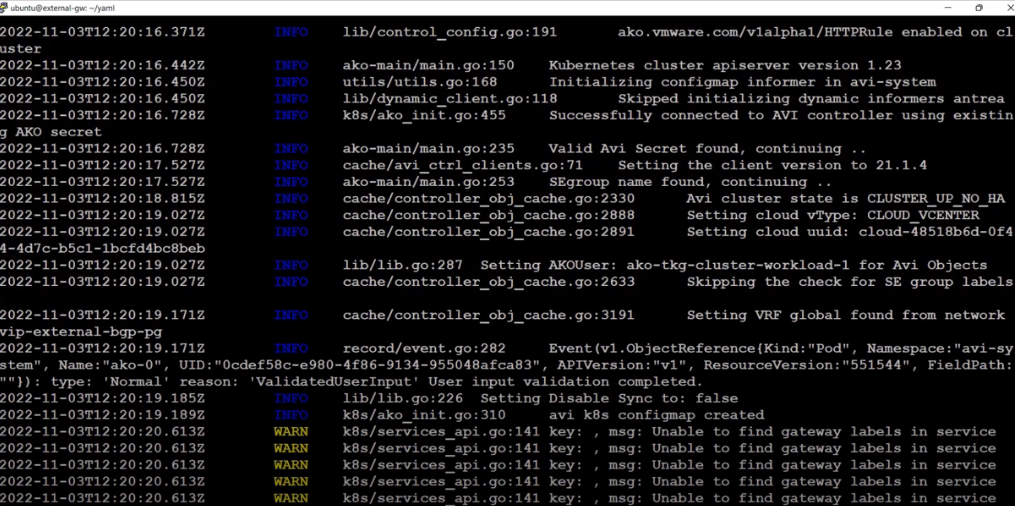Select lib/lib.go:226 source reference
Image resolution: width=1015 pixels, height=506 pixels.
[403, 399]
